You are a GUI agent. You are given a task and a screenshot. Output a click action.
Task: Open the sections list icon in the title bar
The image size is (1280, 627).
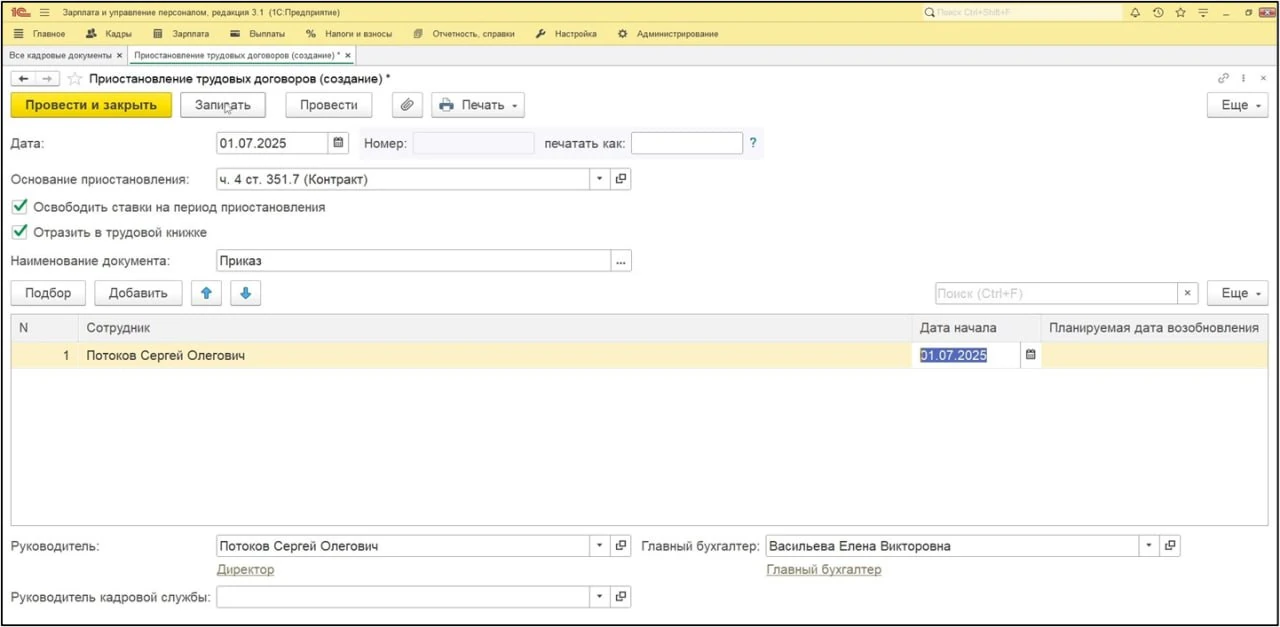coord(44,13)
